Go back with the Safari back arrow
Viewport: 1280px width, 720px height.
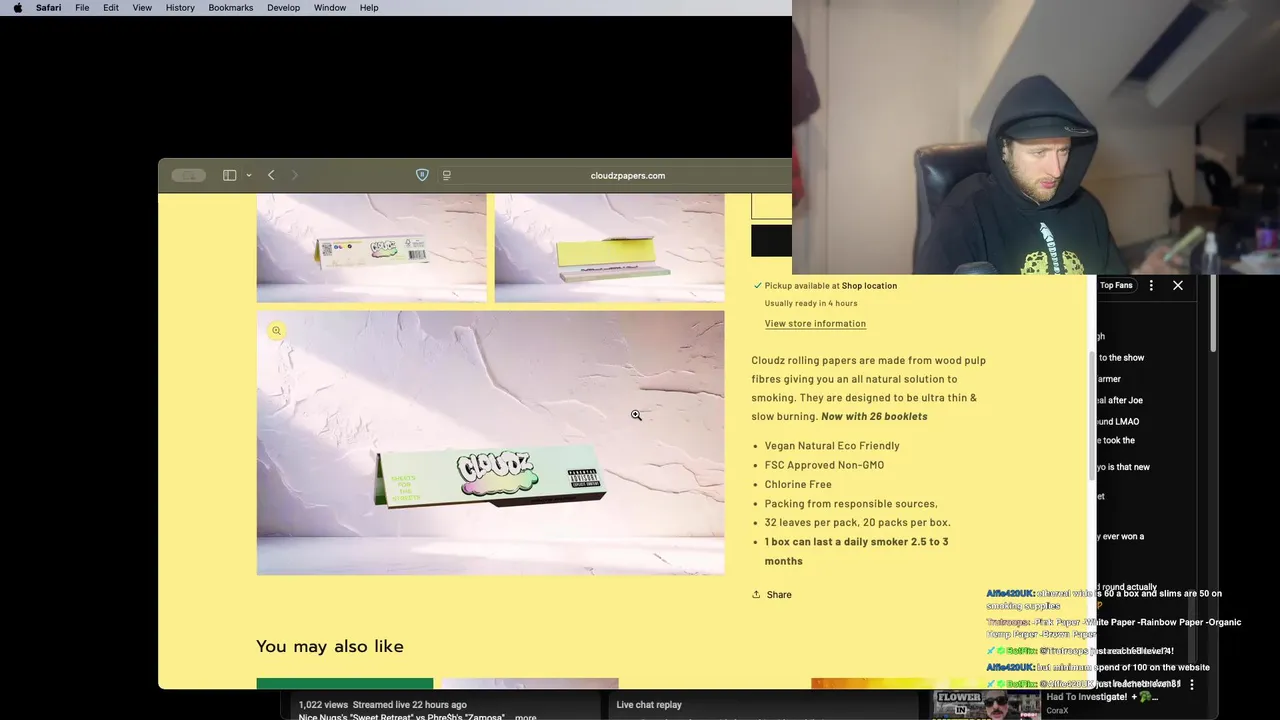tap(271, 175)
